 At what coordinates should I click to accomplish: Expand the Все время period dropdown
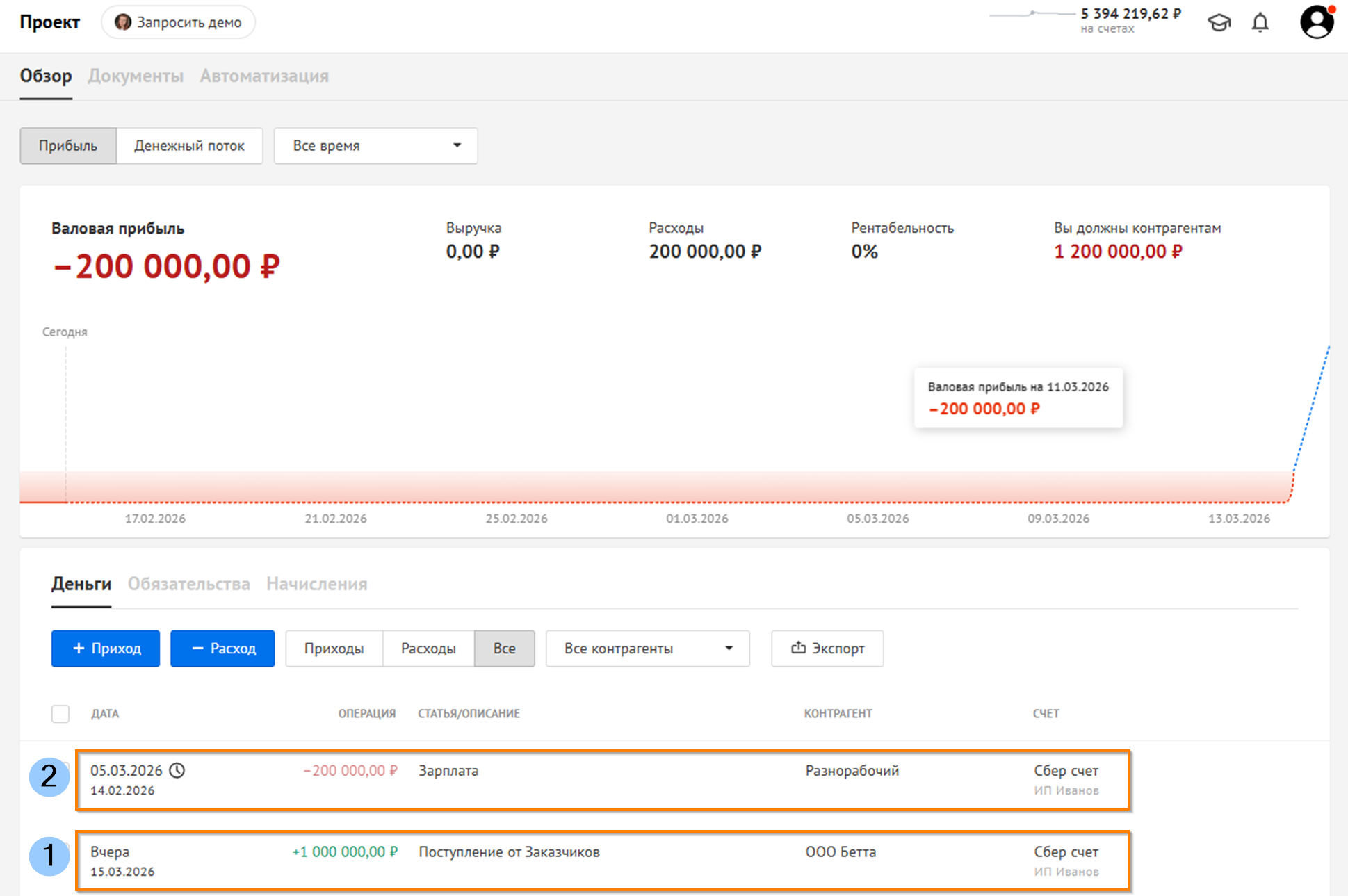tap(375, 146)
